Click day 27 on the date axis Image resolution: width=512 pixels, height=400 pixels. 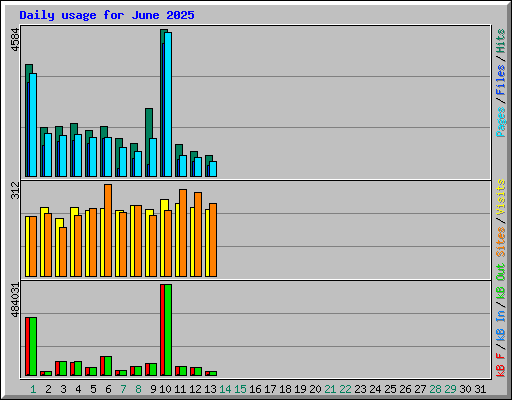420,389
